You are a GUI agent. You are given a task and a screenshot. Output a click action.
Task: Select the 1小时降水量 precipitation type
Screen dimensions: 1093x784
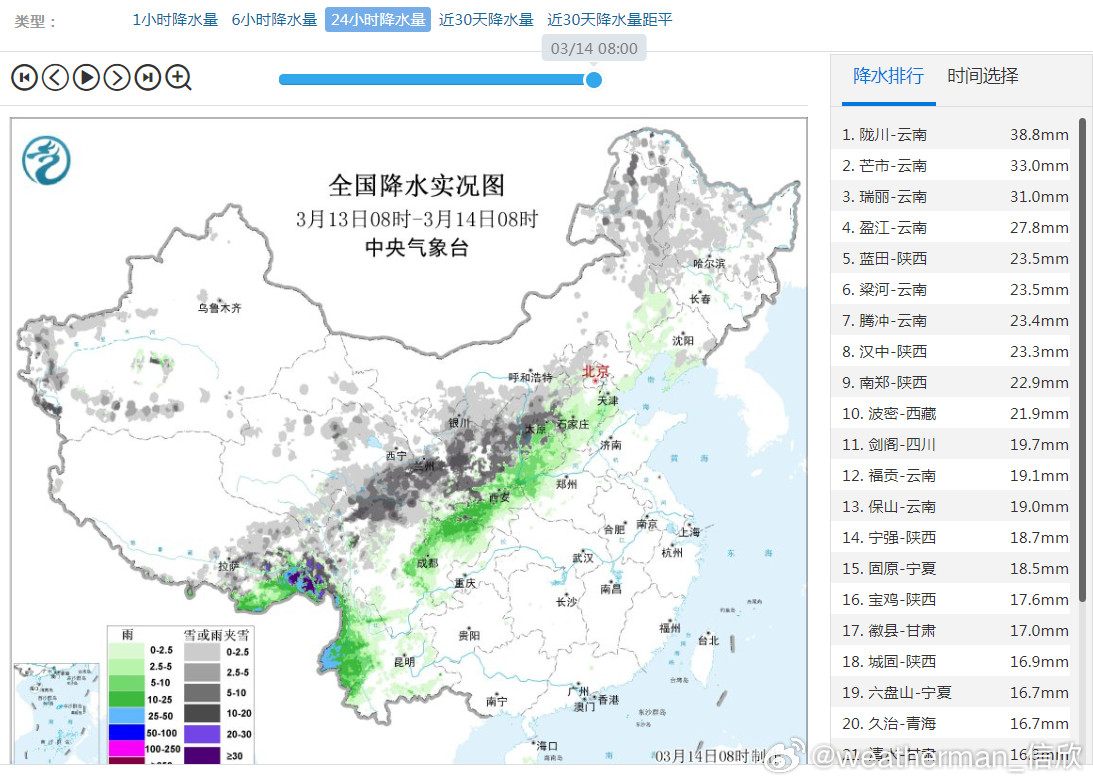click(x=174, y=18)
